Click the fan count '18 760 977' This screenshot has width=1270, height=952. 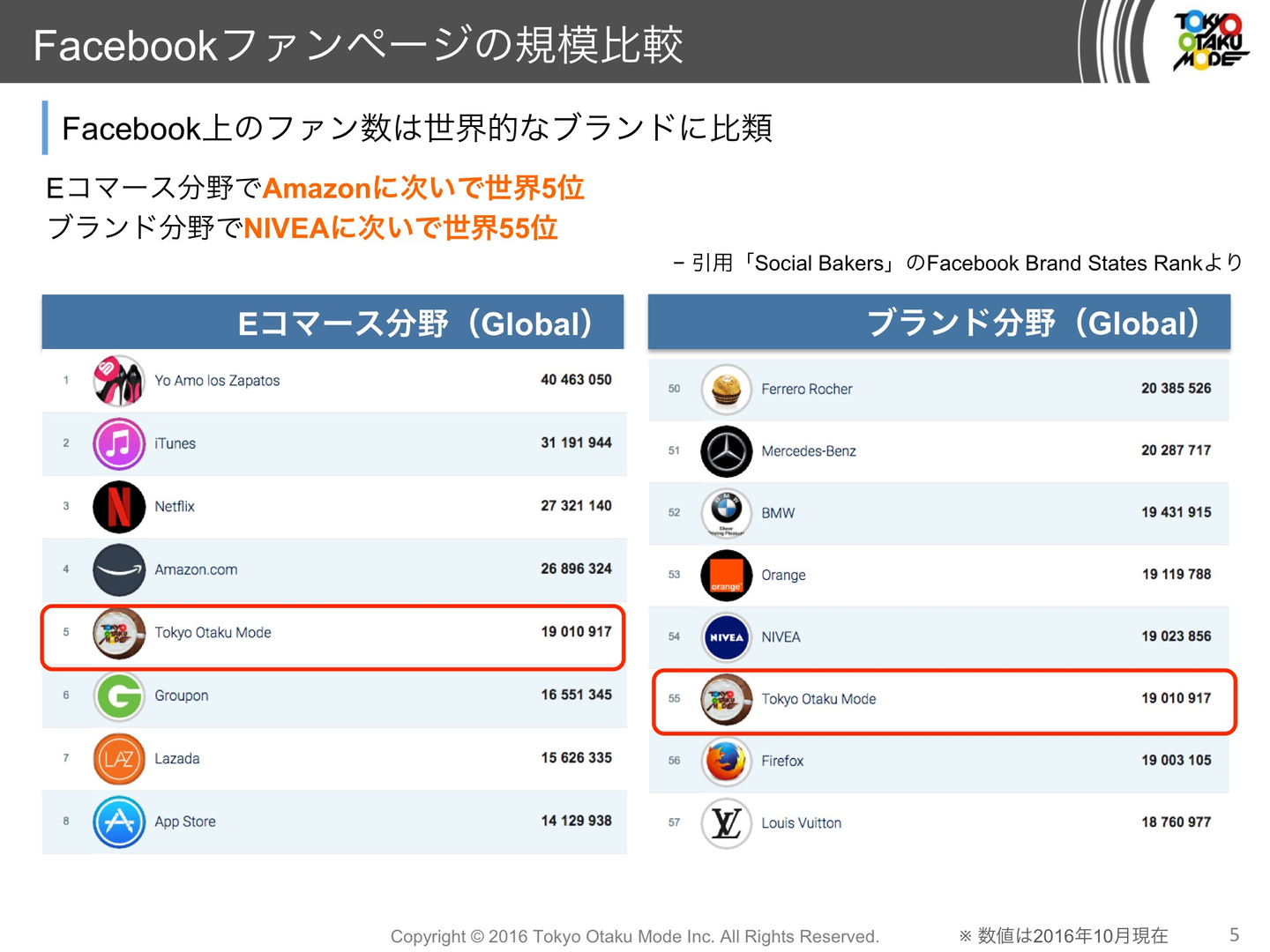pos(1176,822)
